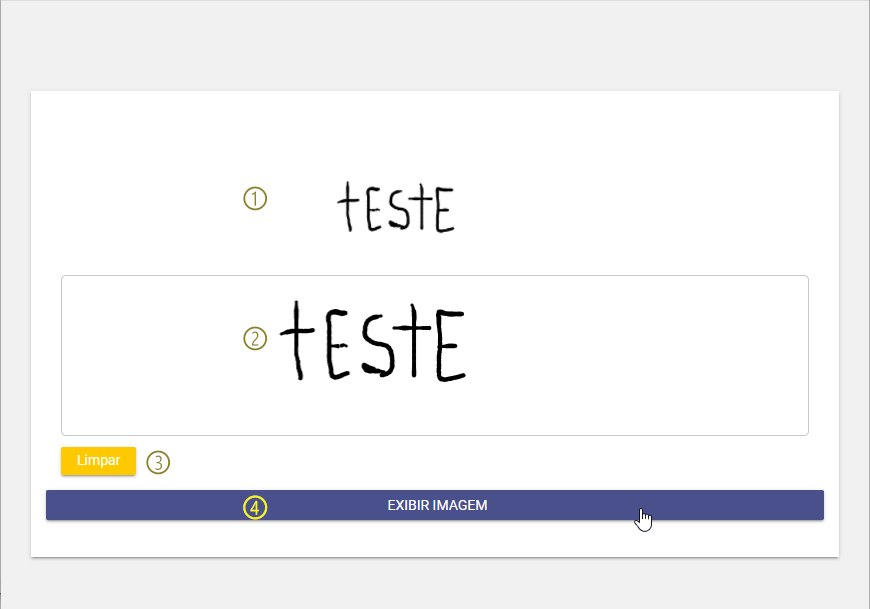This screenshot has height=609, width=870.
Task: Click the yellow circled number 4 marker
Action: tap(255, 507)
